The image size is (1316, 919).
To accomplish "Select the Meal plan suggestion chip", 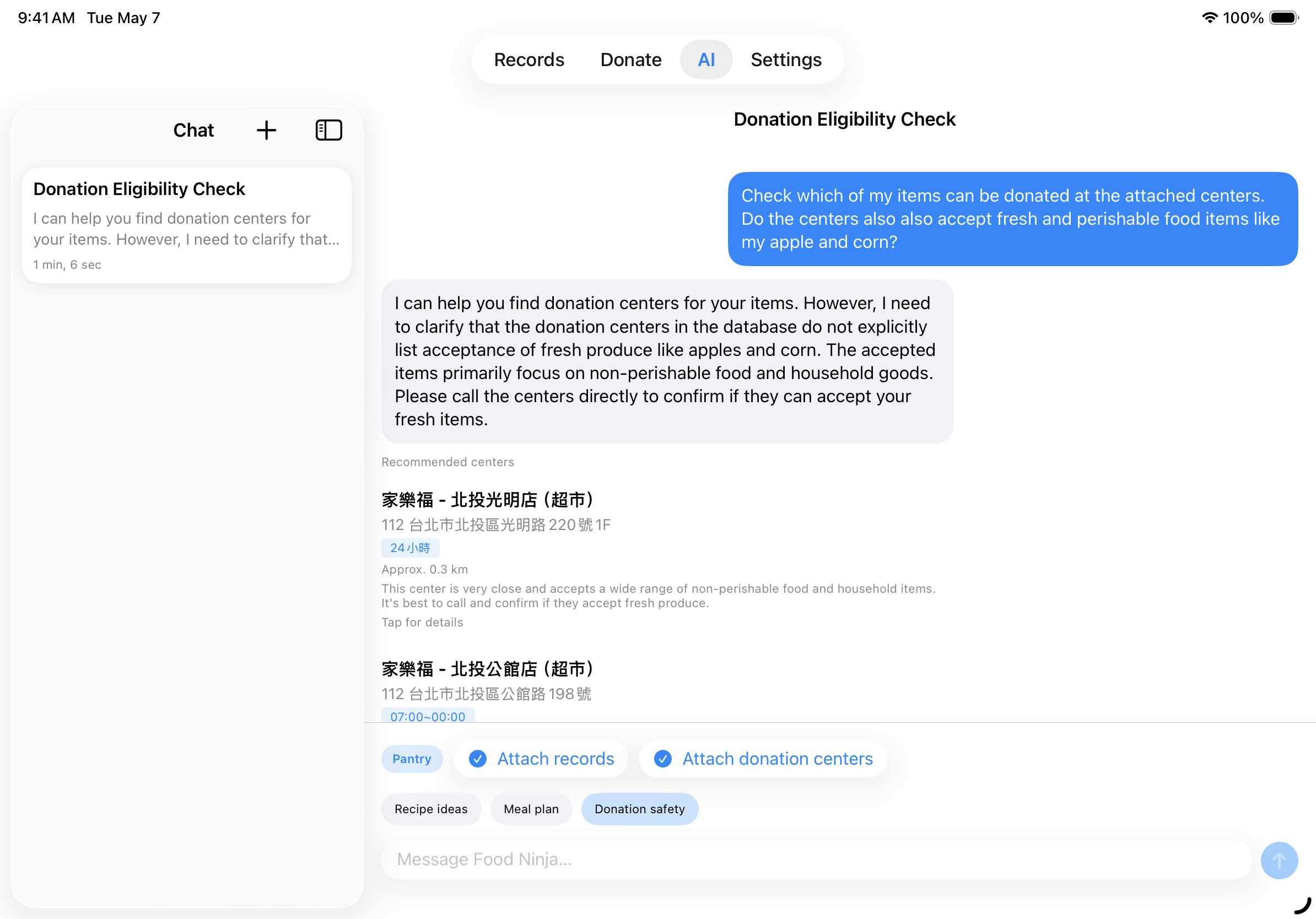I will (531, 808).
